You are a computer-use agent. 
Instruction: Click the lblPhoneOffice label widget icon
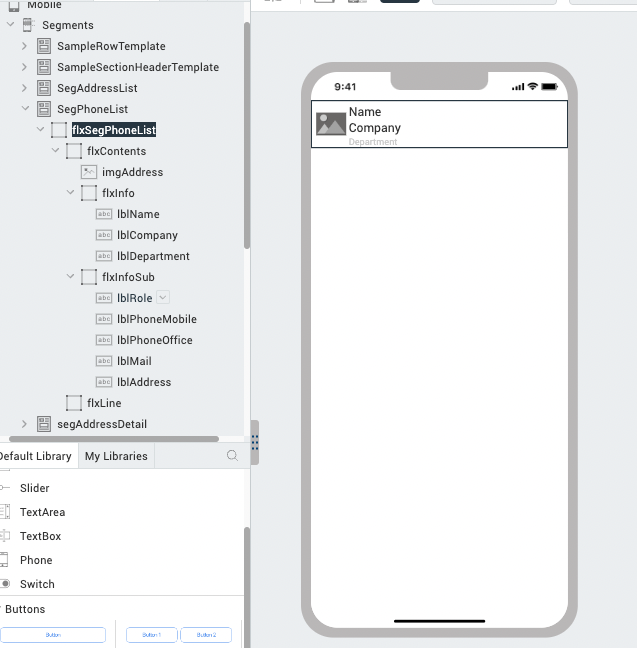pyautogui.click(x=104, y=340)
